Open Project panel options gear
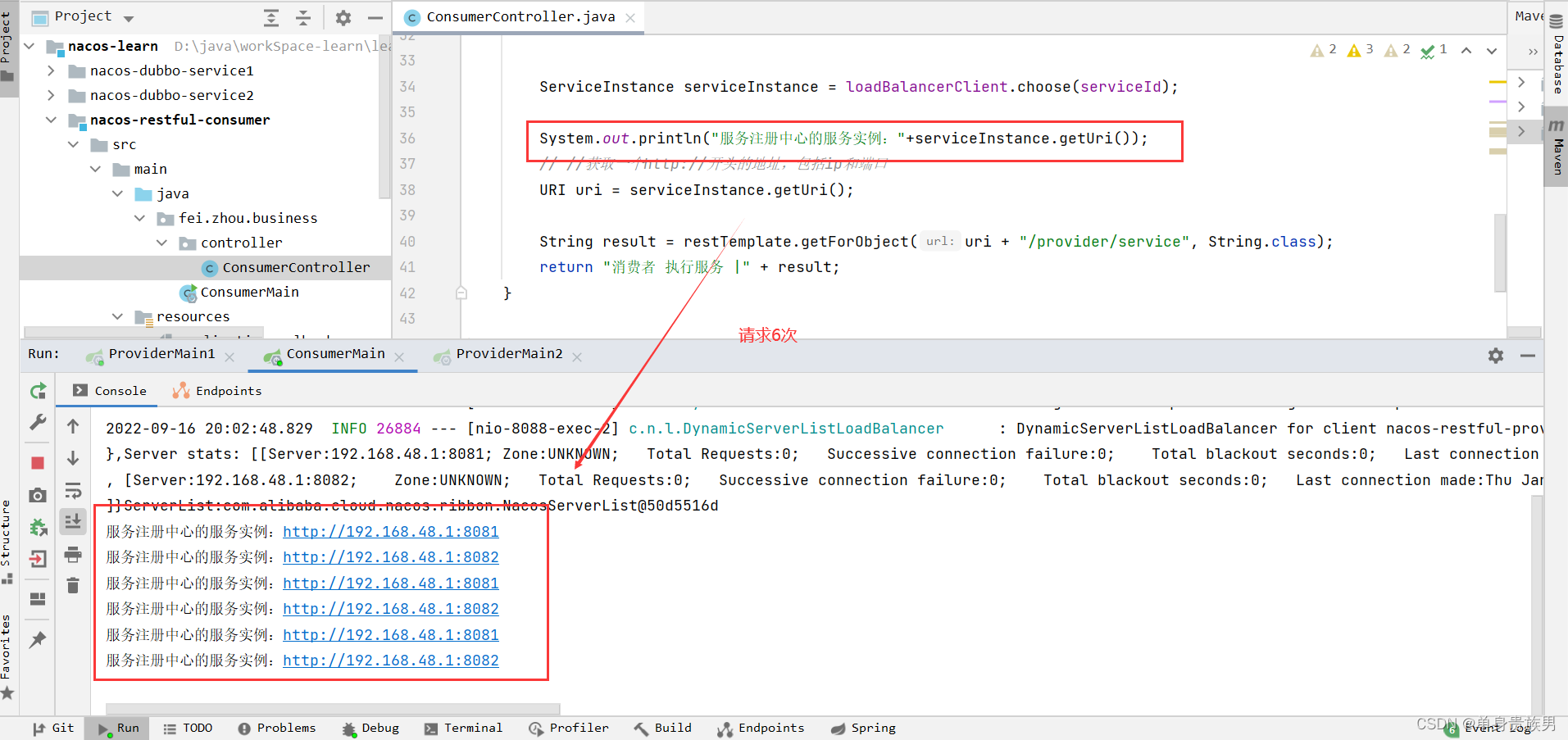1568x740 pixels. (343, 17)
